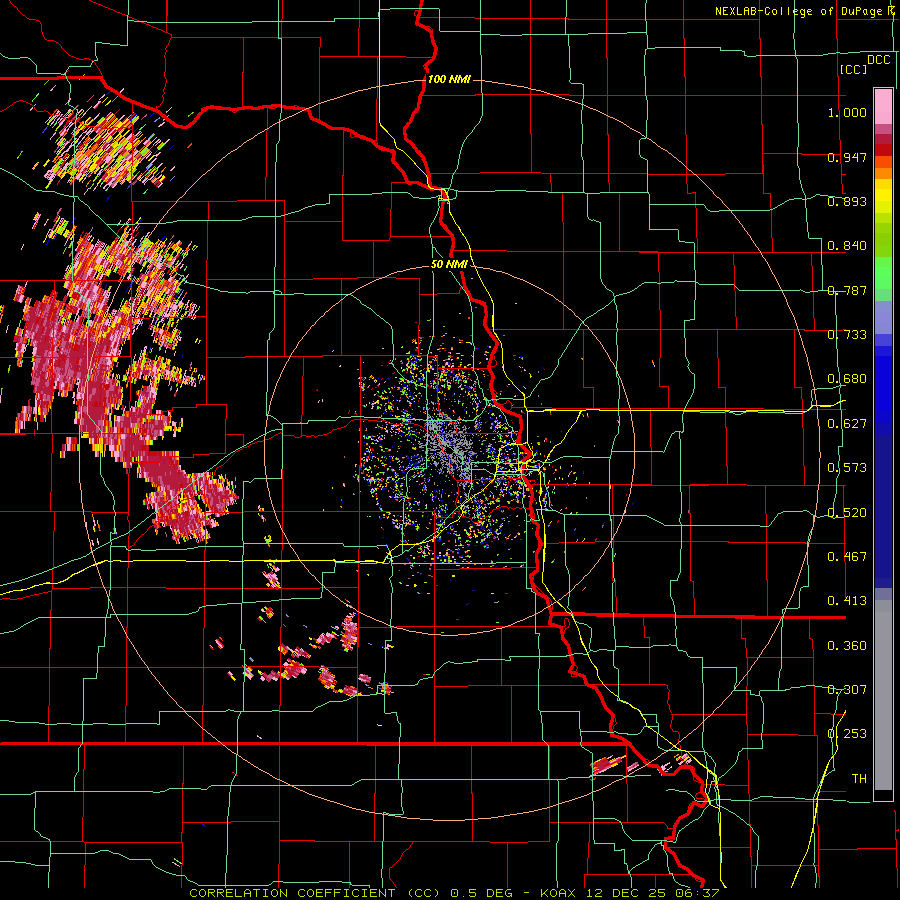Screen dimensions: 900x900
Task: Click the 12 DEC 25 06:37 timestamp
Action: coord(653,893)
